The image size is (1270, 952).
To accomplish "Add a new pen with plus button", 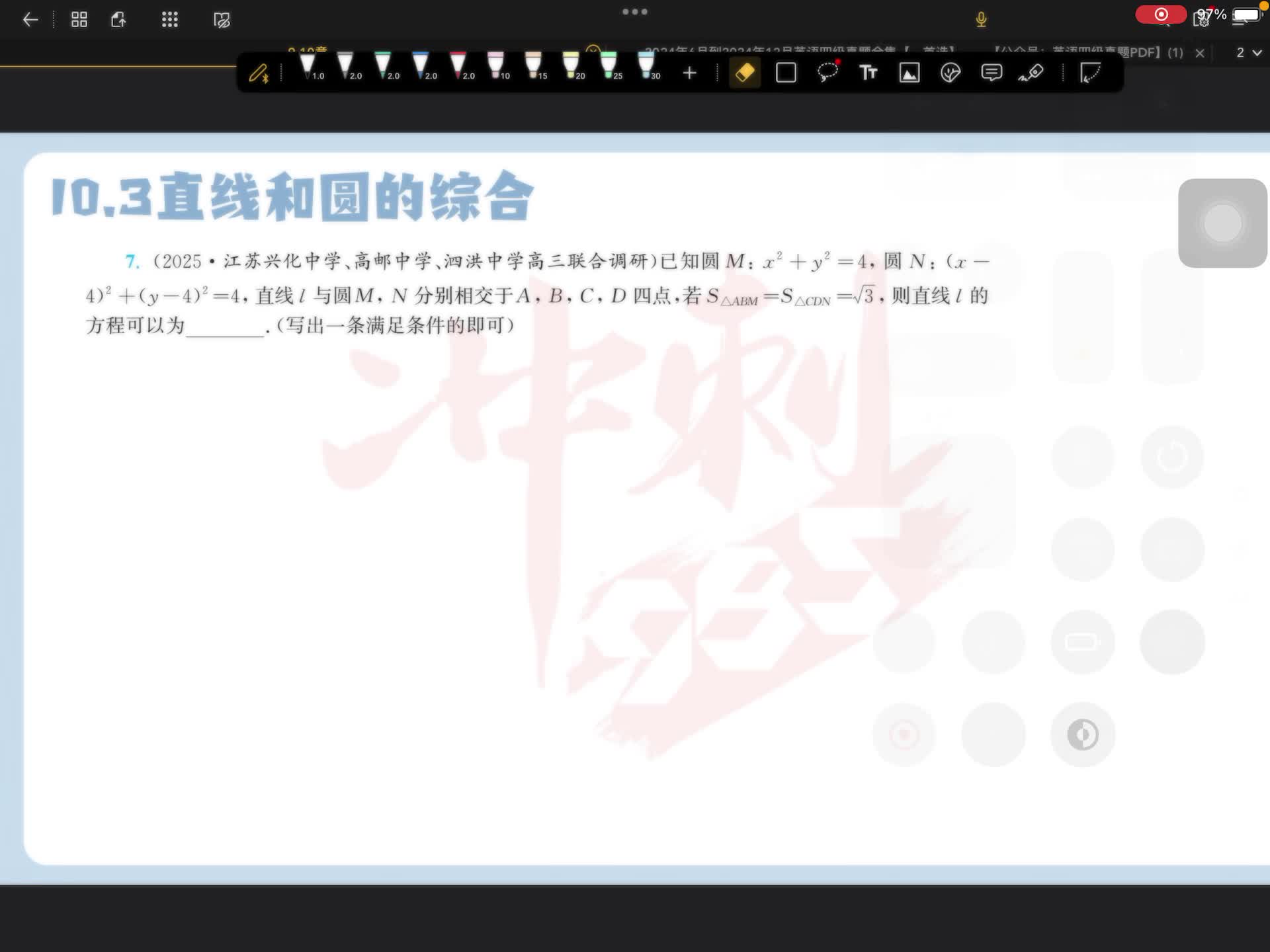I will tap(689, 73).
